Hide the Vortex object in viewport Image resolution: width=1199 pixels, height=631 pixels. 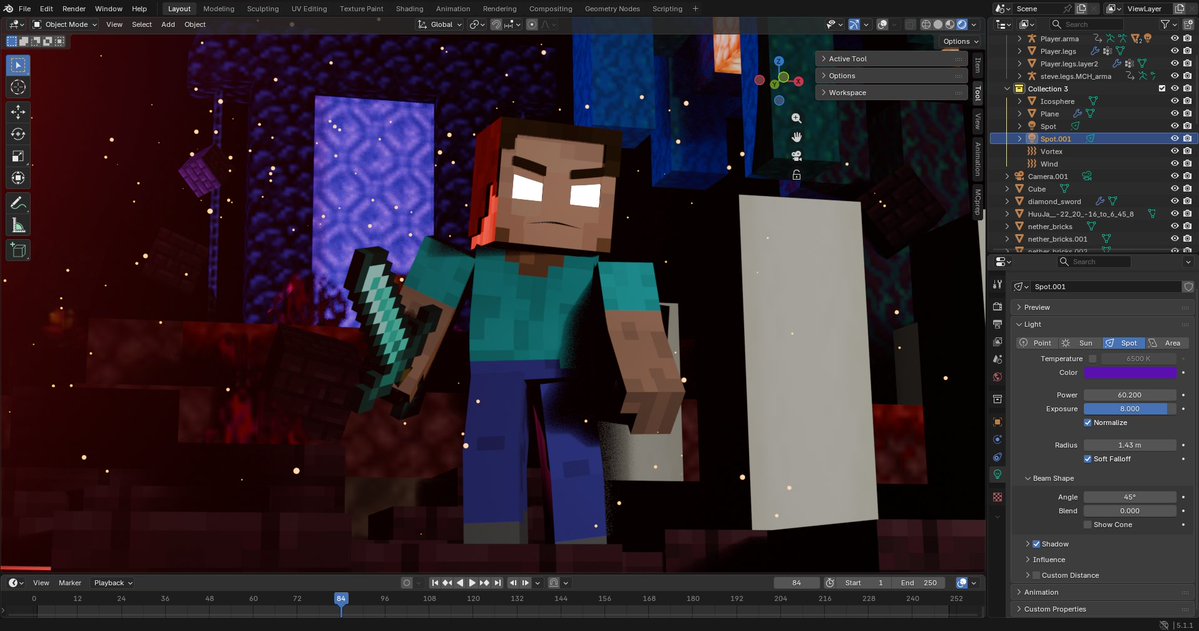point(1175,151)
